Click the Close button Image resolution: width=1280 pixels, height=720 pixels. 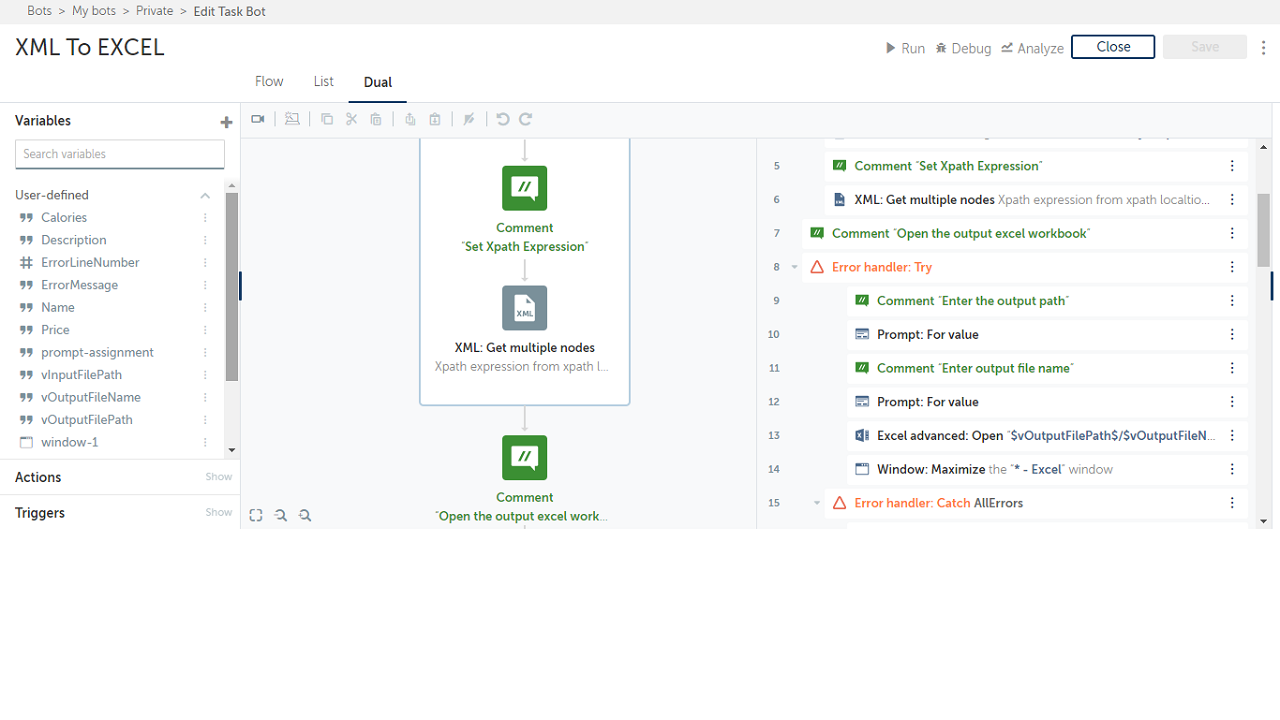point(1112,47)
